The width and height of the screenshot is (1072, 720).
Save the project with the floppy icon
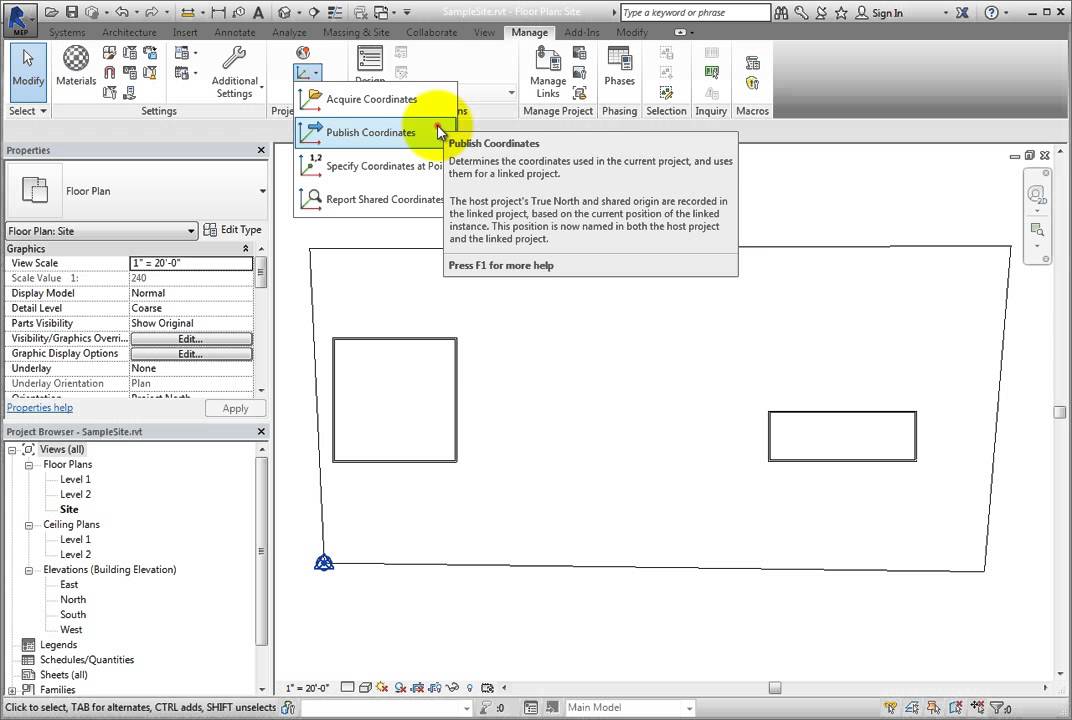72,12
